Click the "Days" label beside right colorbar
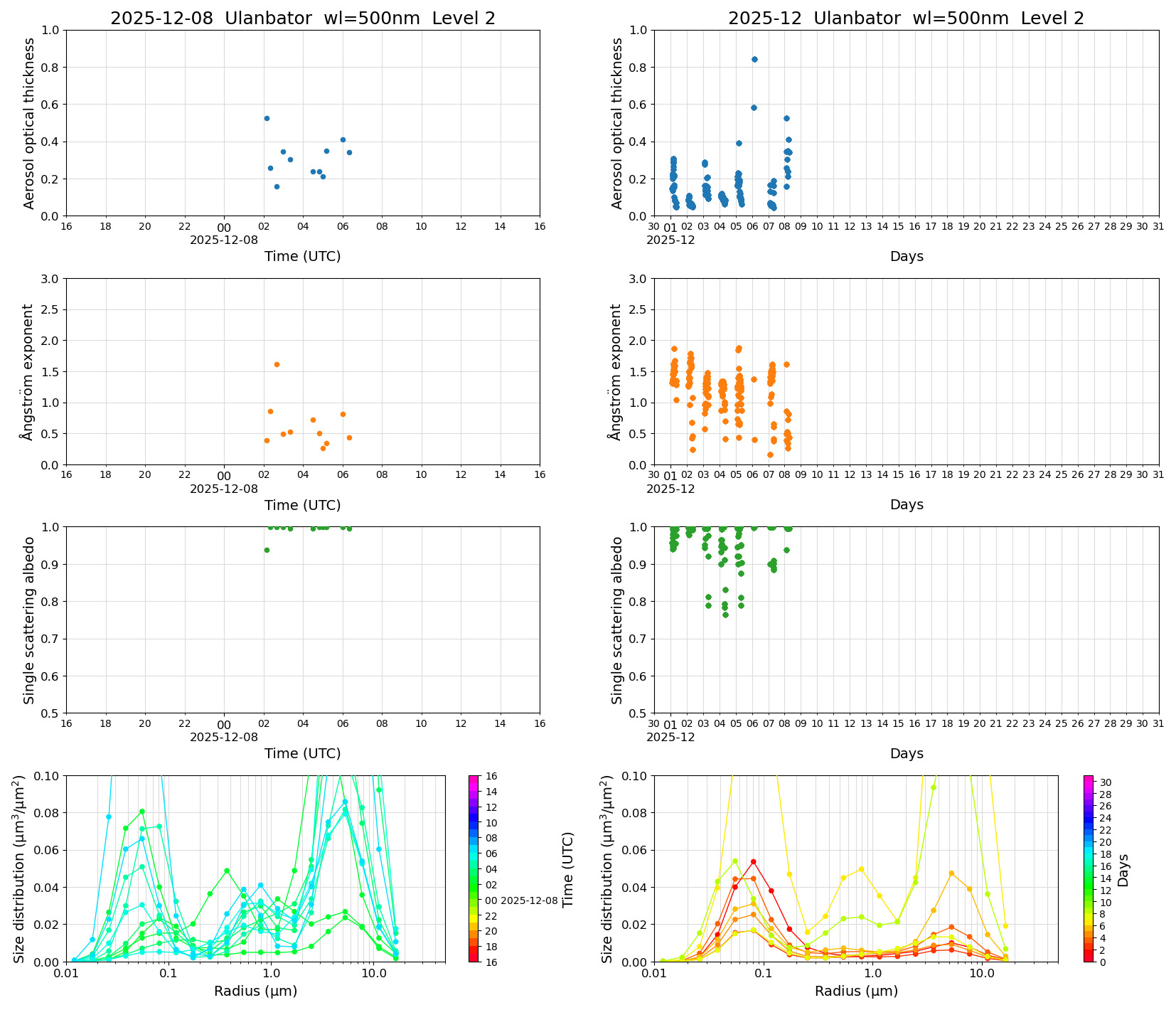This screenshot has height=1010, width=1176. (1123, 869)
